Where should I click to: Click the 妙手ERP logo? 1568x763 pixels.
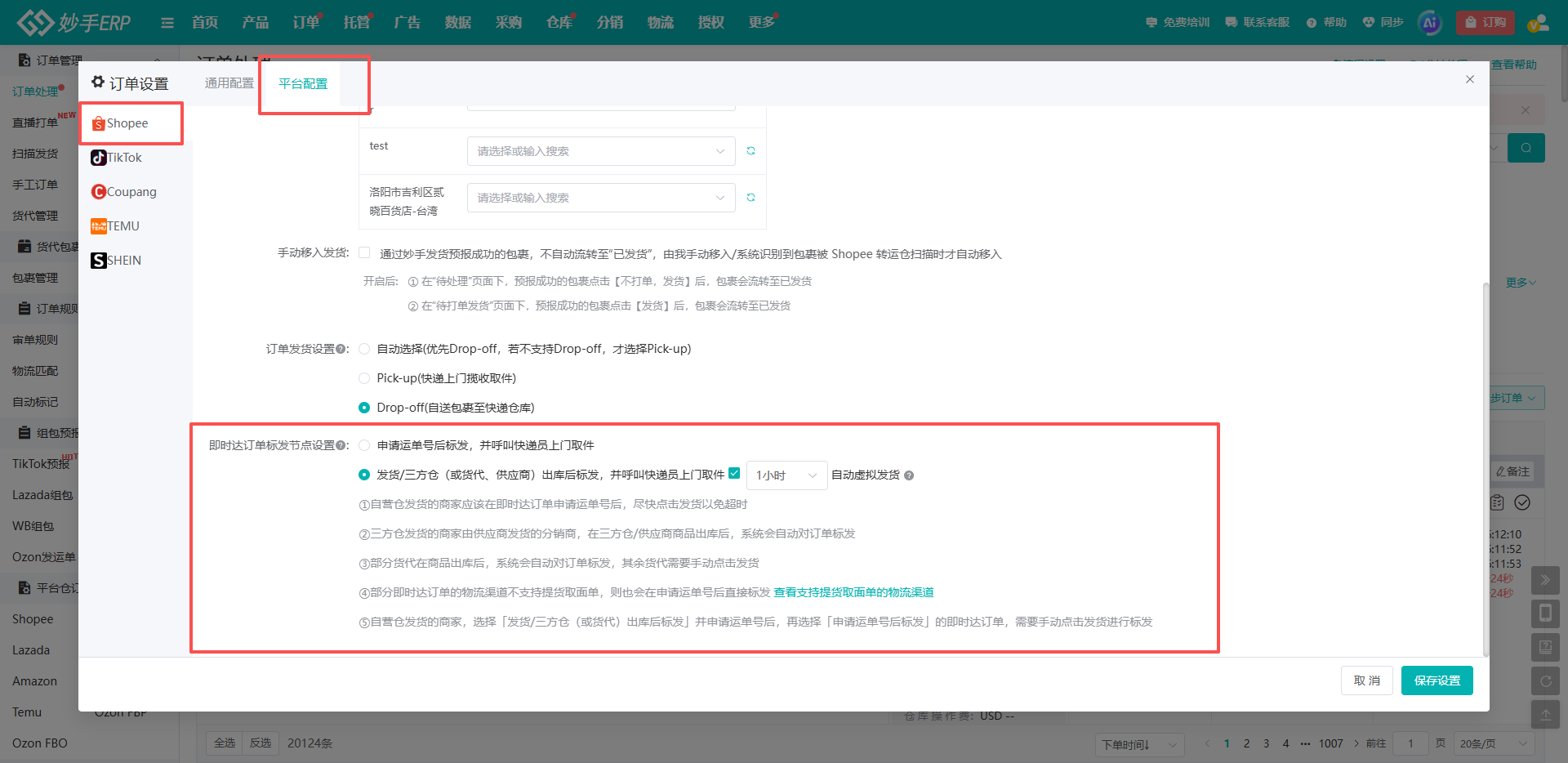pos(73,22)
